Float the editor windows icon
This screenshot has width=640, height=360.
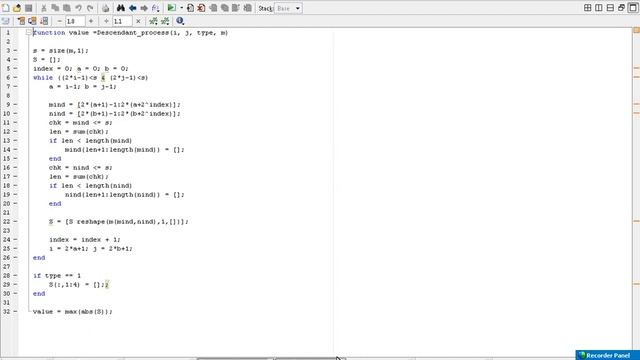click(622, 8)
